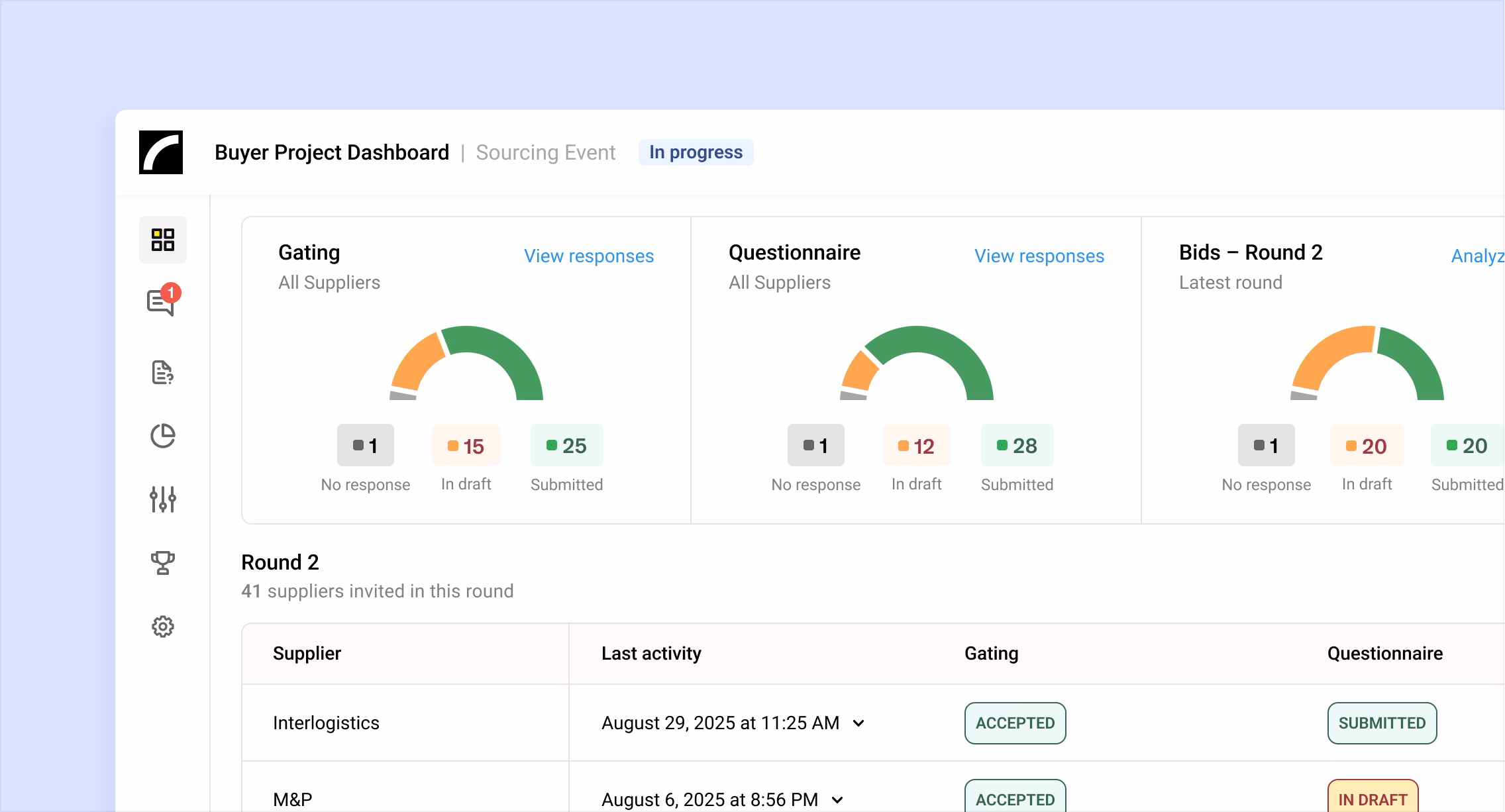Click the black company logo at top left
Viewport: 1505px width, 812px height.
click(161, 152)
